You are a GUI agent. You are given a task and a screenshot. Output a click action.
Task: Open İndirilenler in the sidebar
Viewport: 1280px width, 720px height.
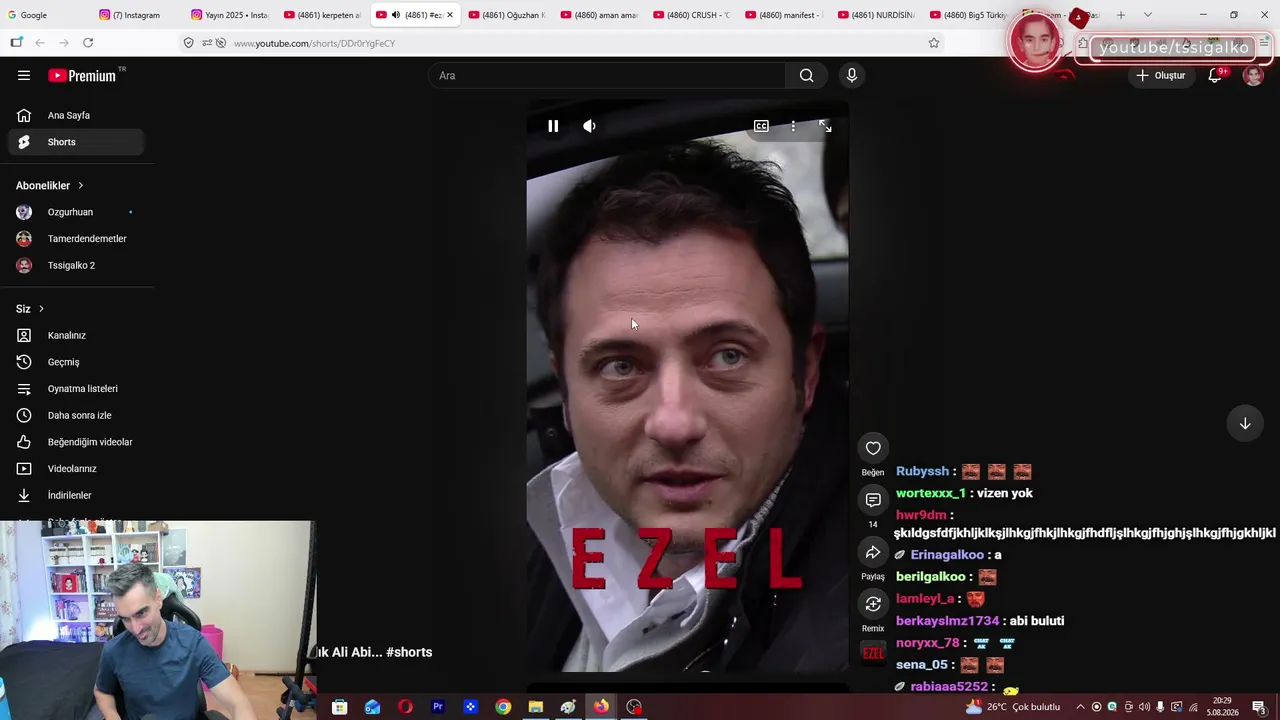[x=76, y=495]
